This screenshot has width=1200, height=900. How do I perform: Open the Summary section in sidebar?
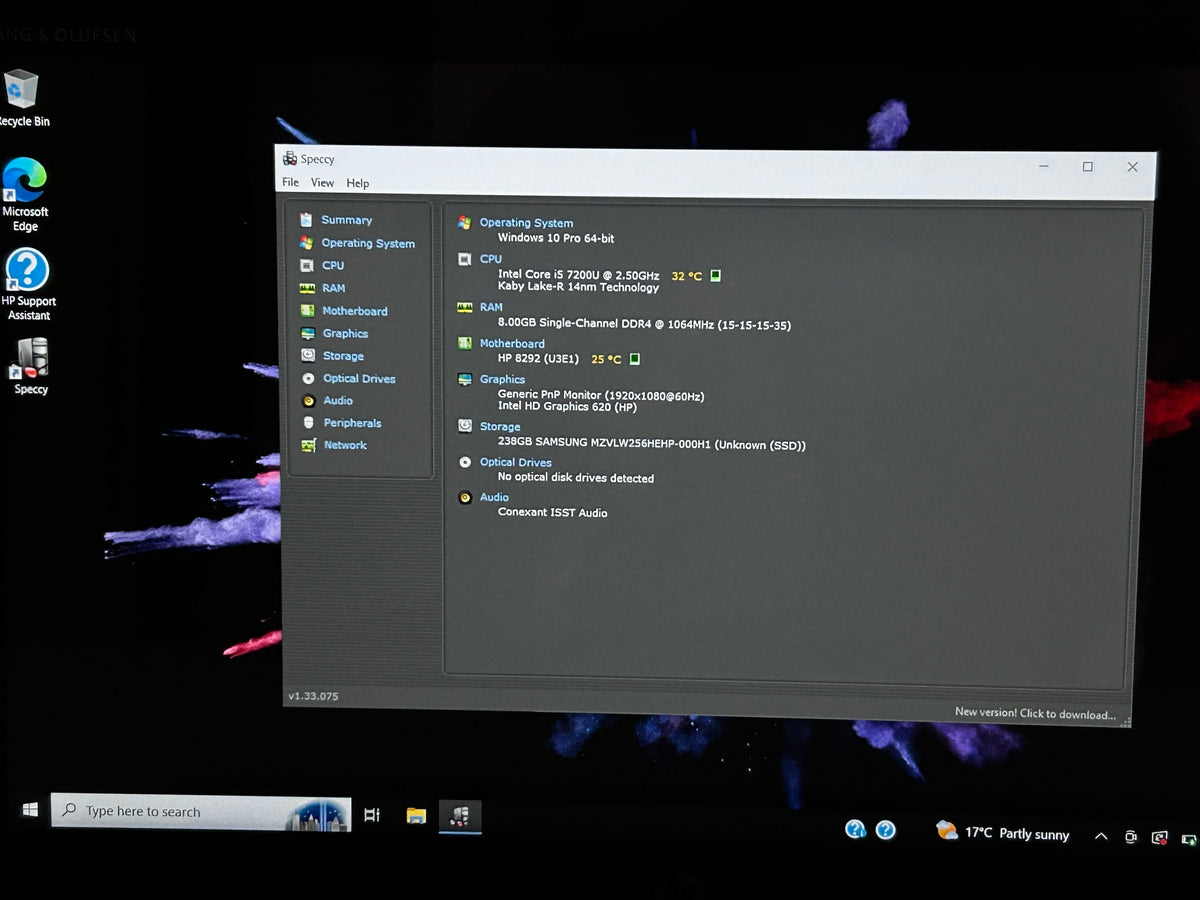346,220
